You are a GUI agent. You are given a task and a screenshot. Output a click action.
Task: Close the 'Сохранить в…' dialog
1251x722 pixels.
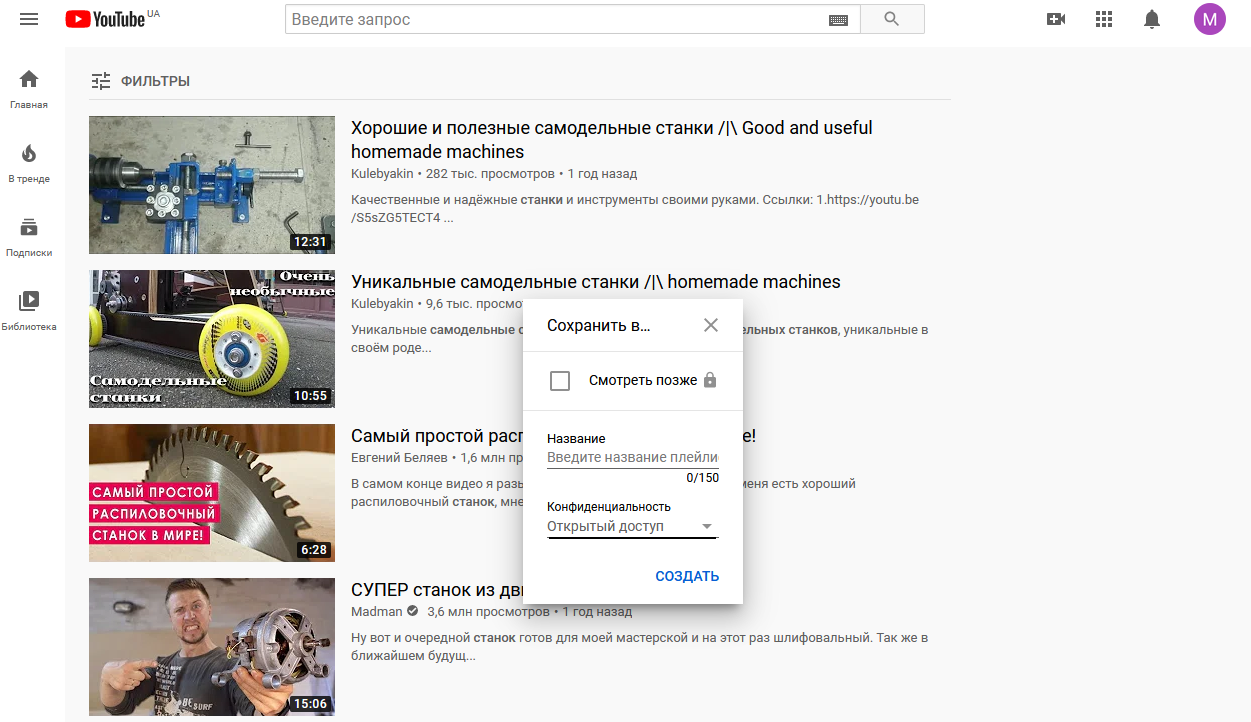[x=710, y=325]
